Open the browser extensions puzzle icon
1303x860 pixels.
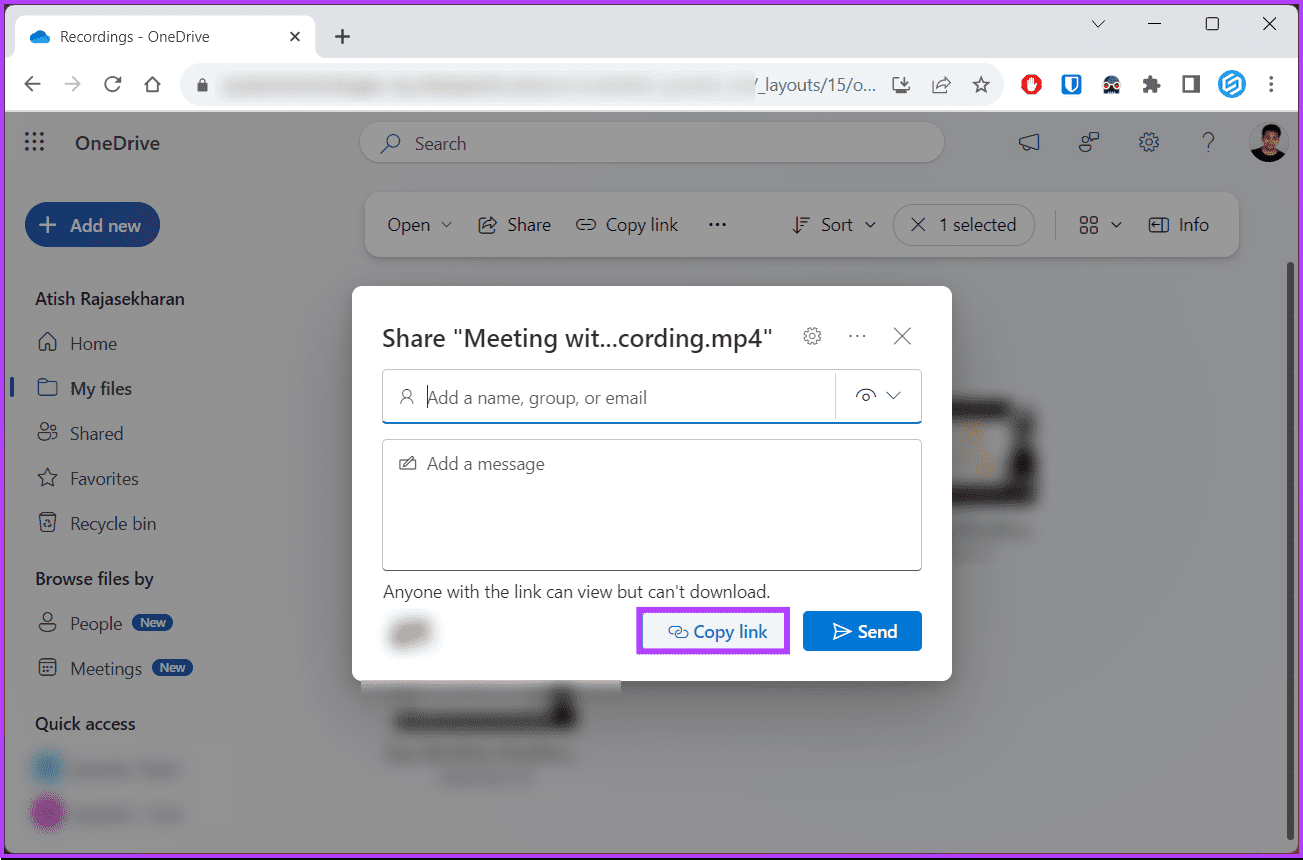1151,85
